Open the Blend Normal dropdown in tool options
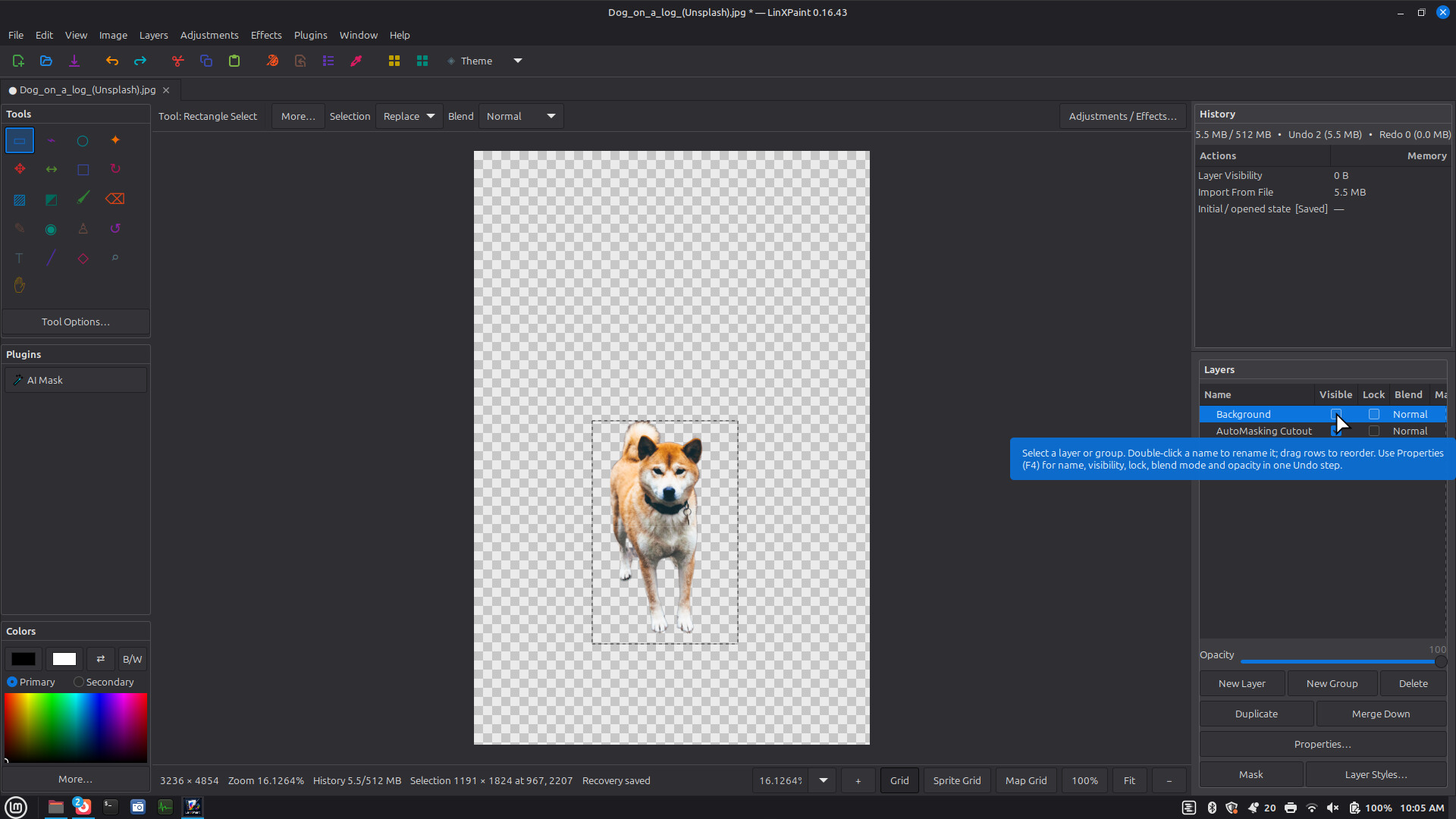Image resolution: width=1456 pixels, height=819 pixels. [521, 116]
